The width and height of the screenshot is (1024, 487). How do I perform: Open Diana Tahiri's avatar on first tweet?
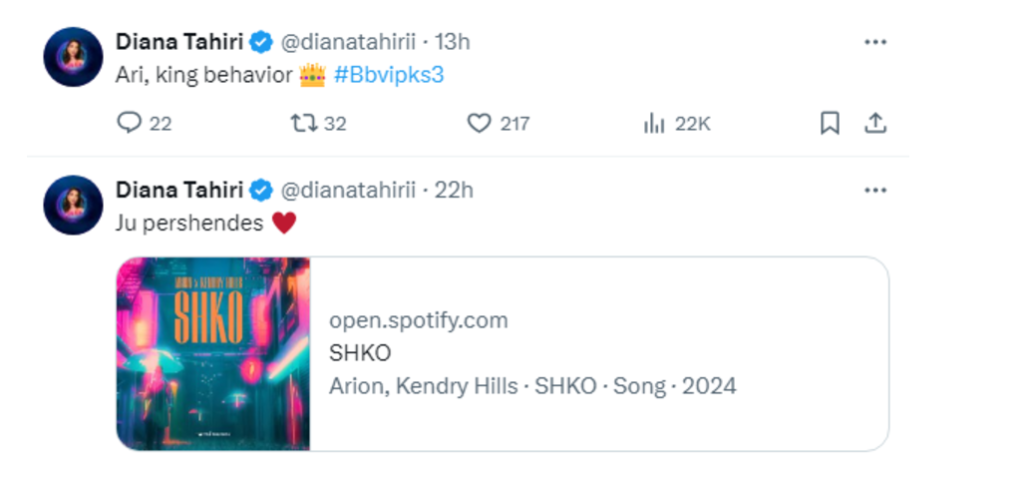[73, 57]
